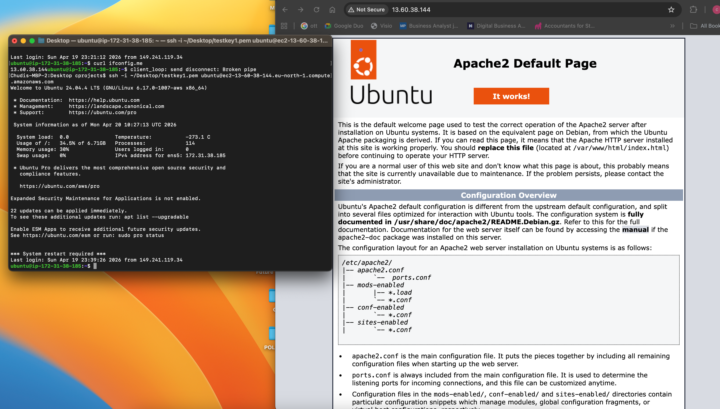The image size is (720, 409).
Task: Go back in the browser
Action: [x=285, y=10]
